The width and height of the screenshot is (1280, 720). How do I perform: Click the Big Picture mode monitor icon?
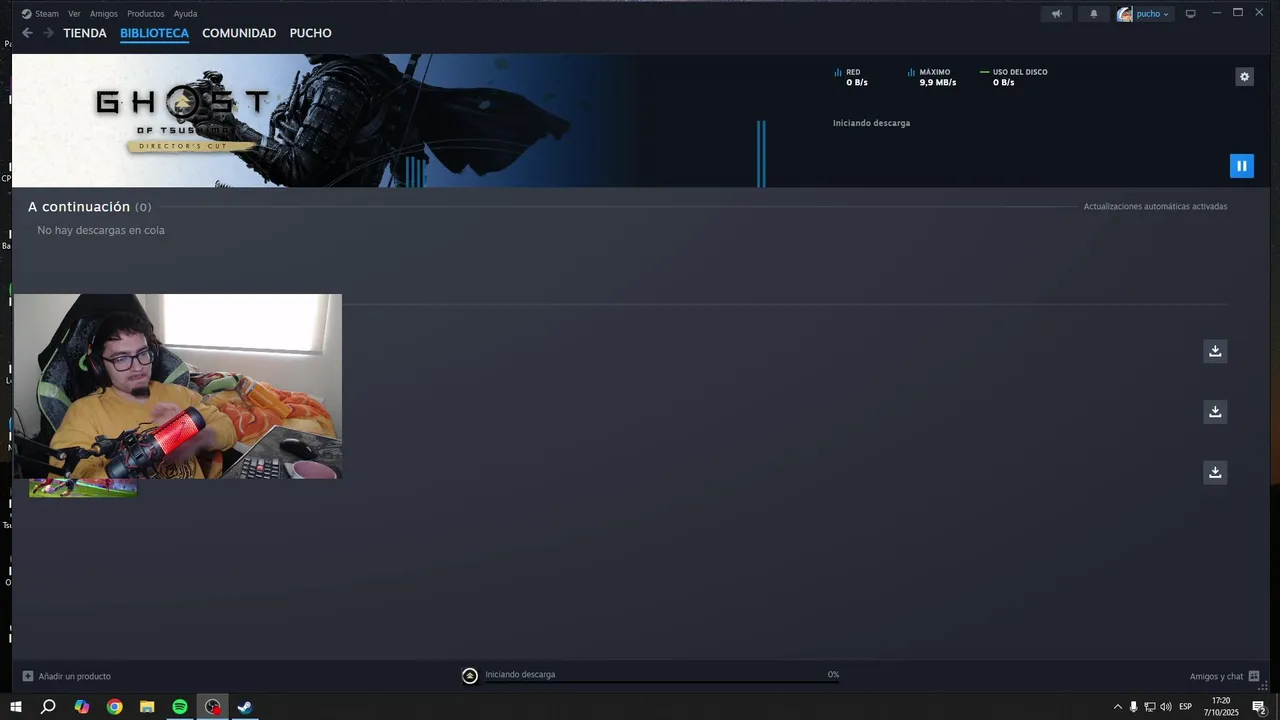click(x=1190, y=14)
